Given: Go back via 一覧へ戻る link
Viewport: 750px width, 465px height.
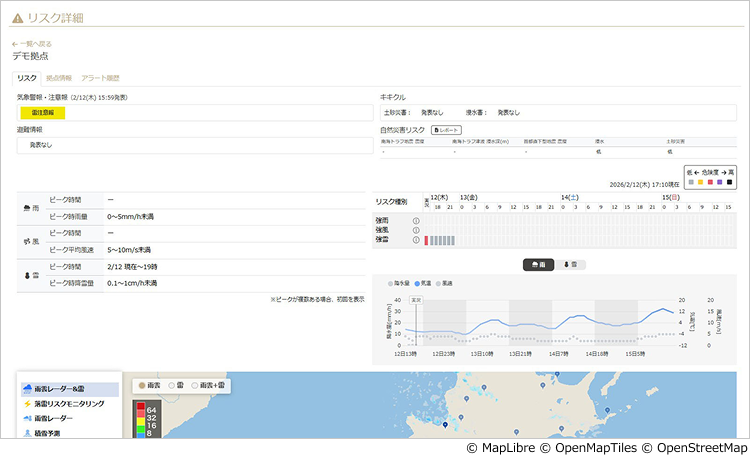Looking at the screenshot, I should click(32, 44).
